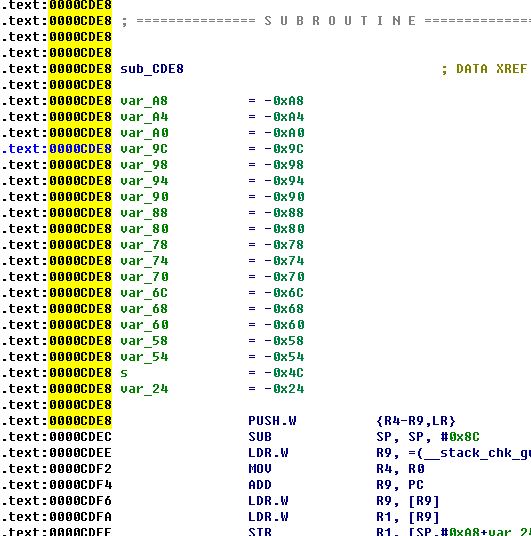Select the var_A0 variable name

(x=144, y=133)
